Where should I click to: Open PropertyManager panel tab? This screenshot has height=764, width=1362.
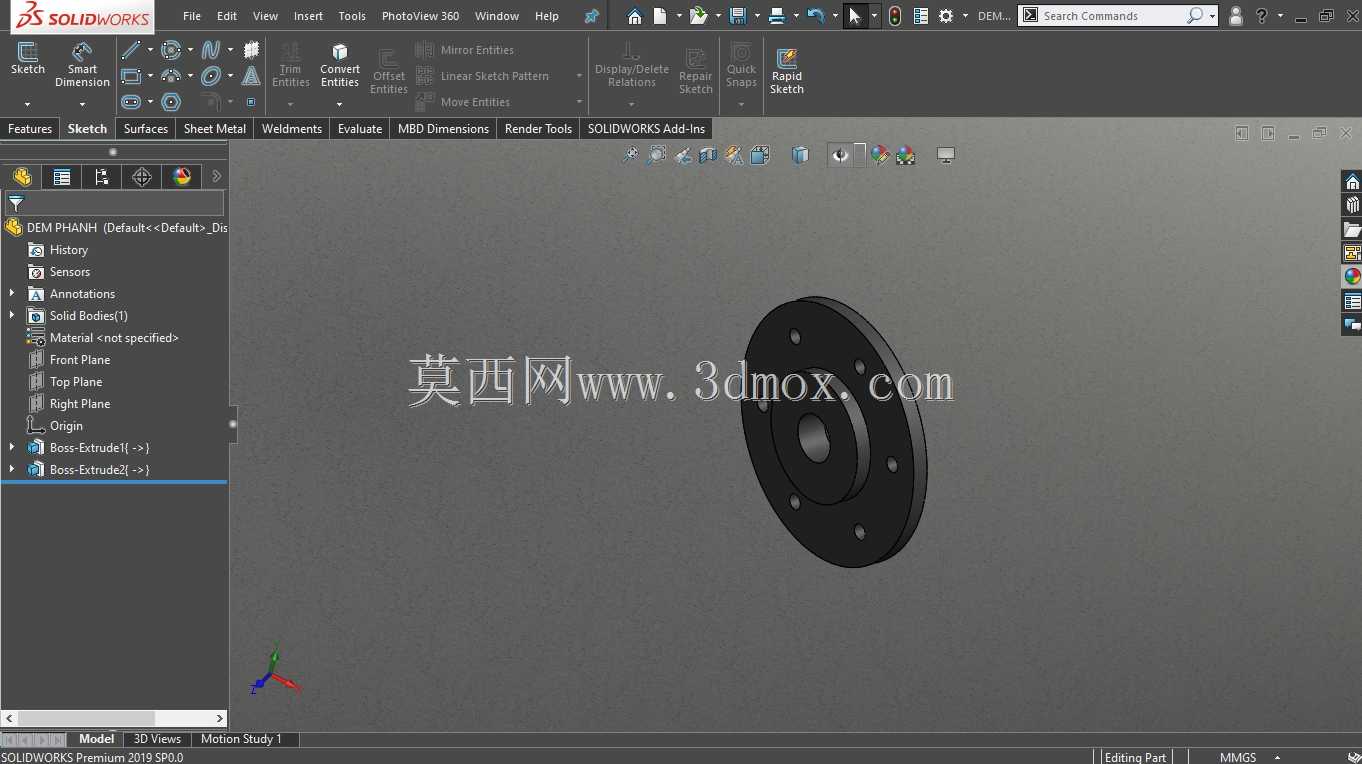coord(62,177)
